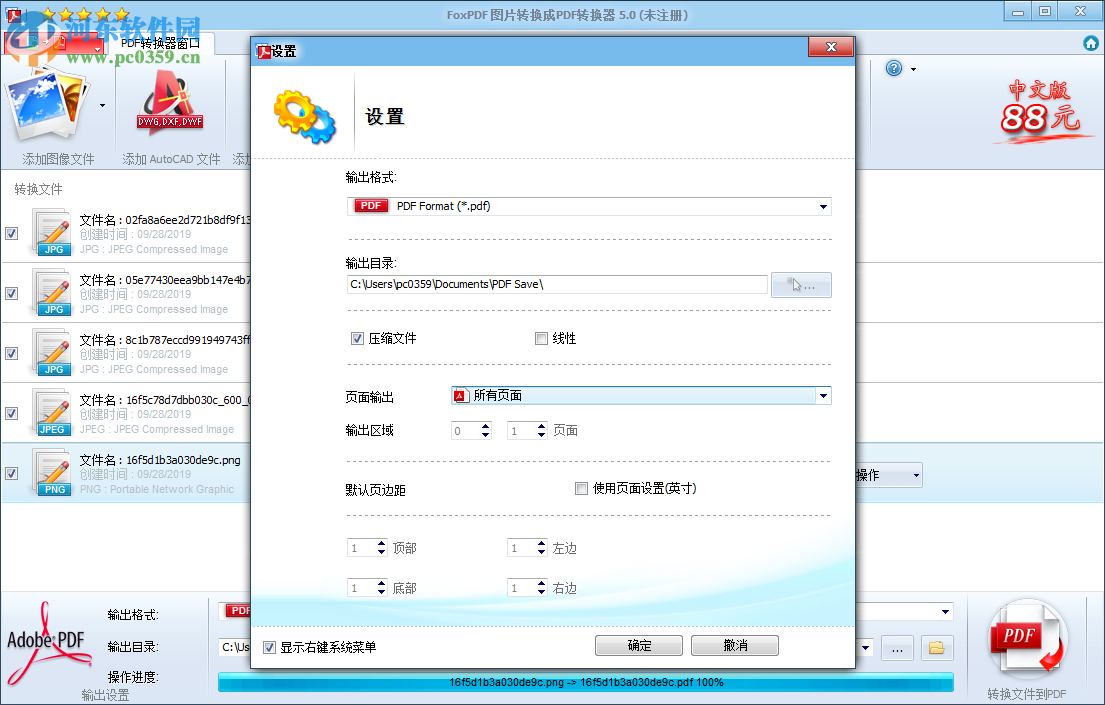Click the 撤消 button in the dialog

click(x=735, y=645)
